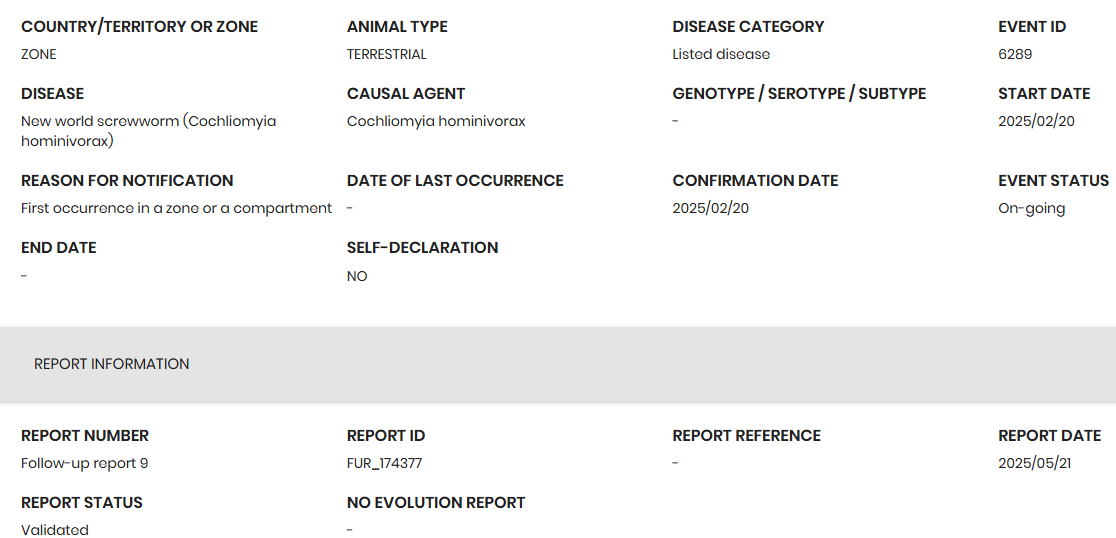Click the confirmation date value 2025/02/20
1116x538 pixels.
pyautogui.click(x=710, y=208)
